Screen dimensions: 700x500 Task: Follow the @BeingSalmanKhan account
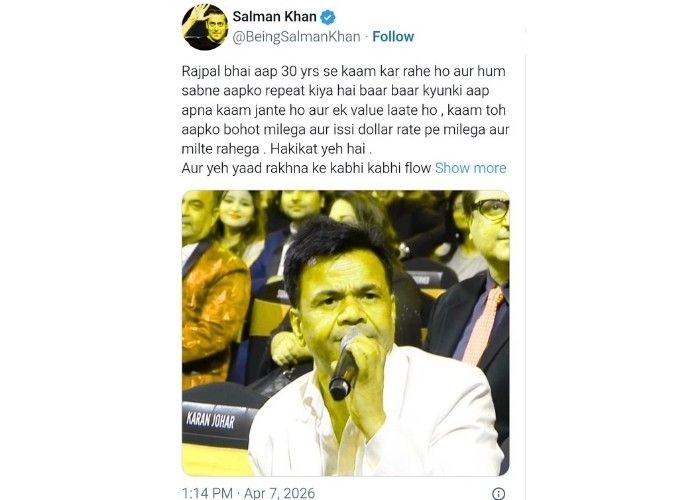393,37
